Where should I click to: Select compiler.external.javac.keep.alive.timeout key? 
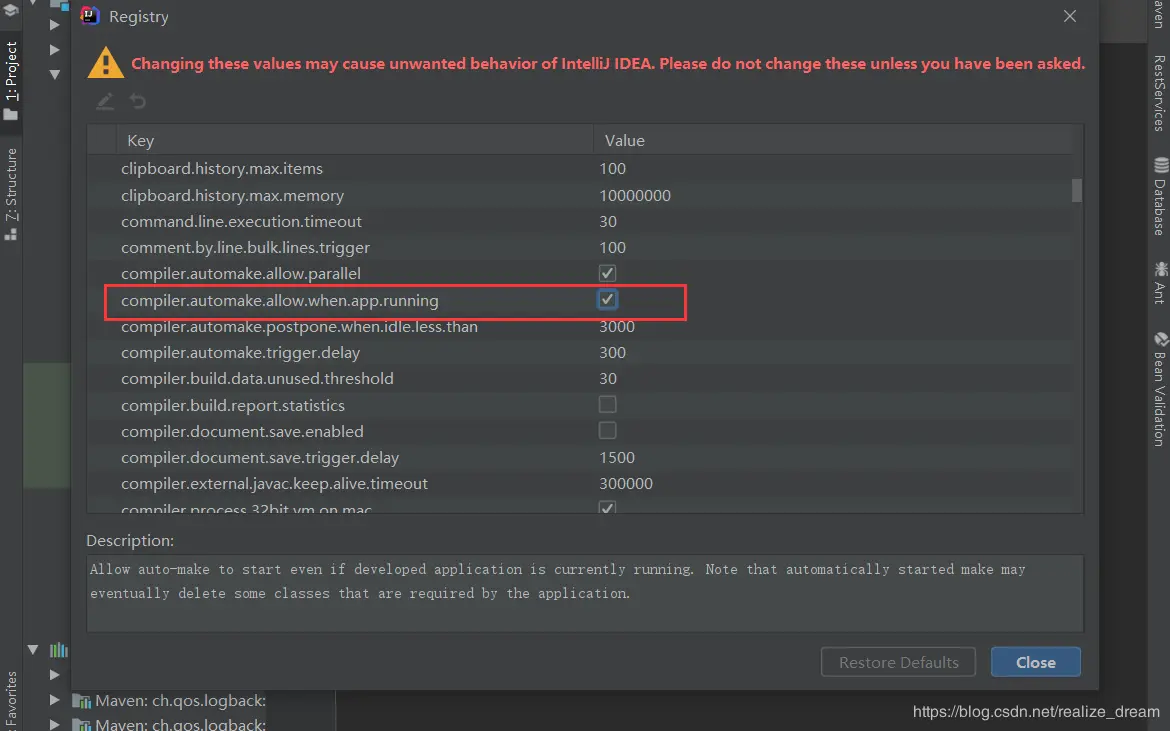pyautogui.click(x=275, y=483)
